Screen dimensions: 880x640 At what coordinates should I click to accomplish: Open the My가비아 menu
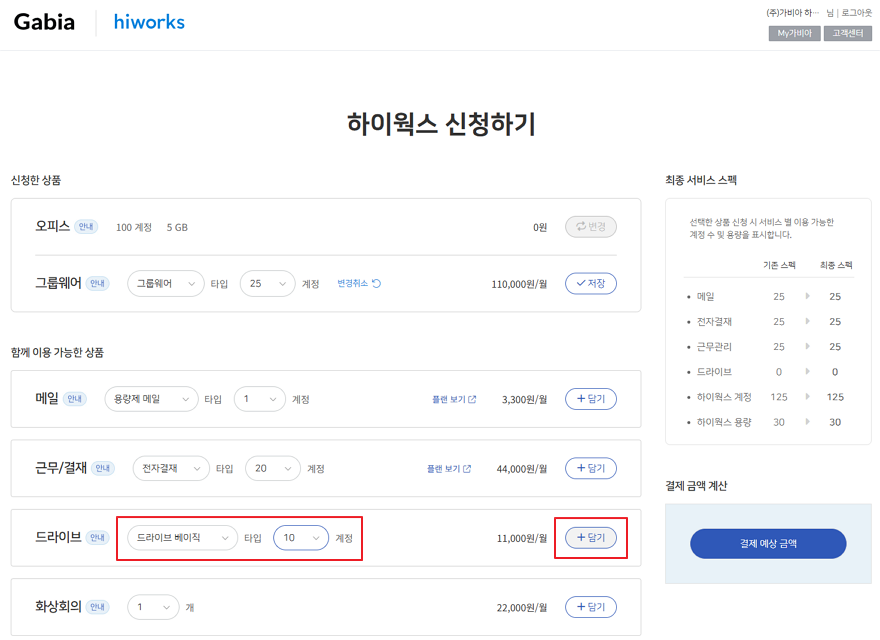pos(794,34)
